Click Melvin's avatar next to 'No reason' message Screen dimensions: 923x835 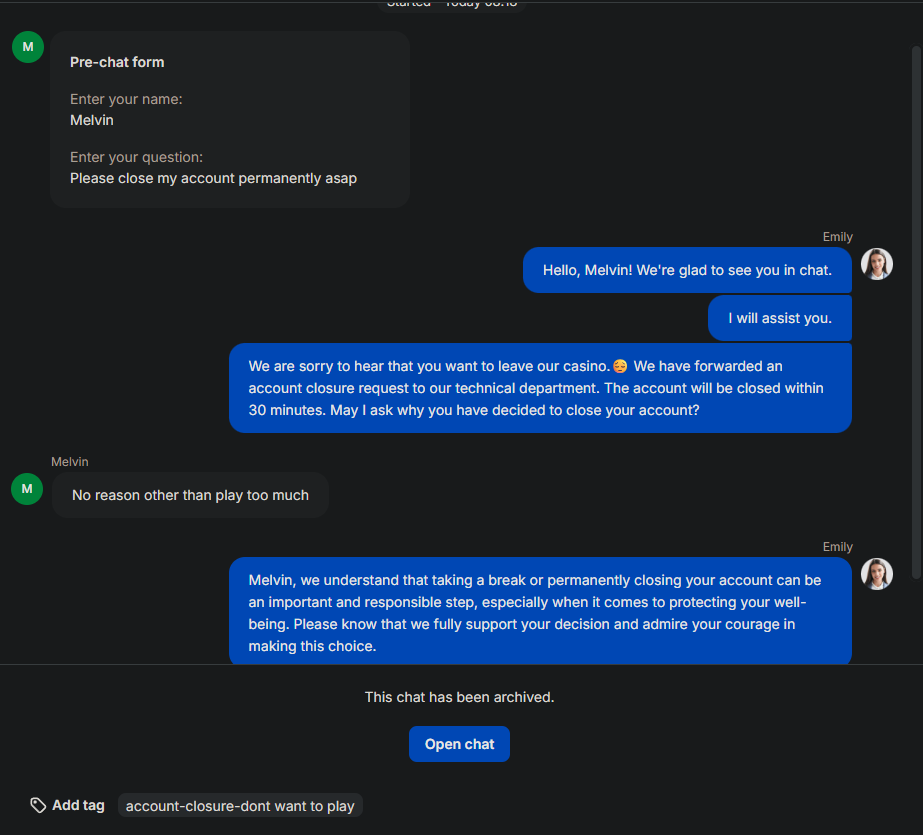27,489
